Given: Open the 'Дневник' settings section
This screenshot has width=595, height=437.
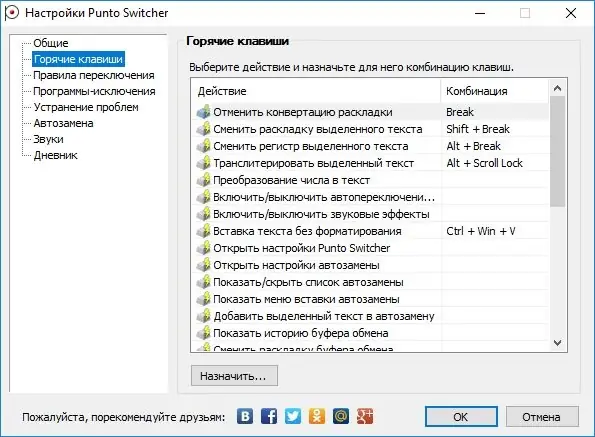Looking at the screenshot, I should click(x=55, y=155).
